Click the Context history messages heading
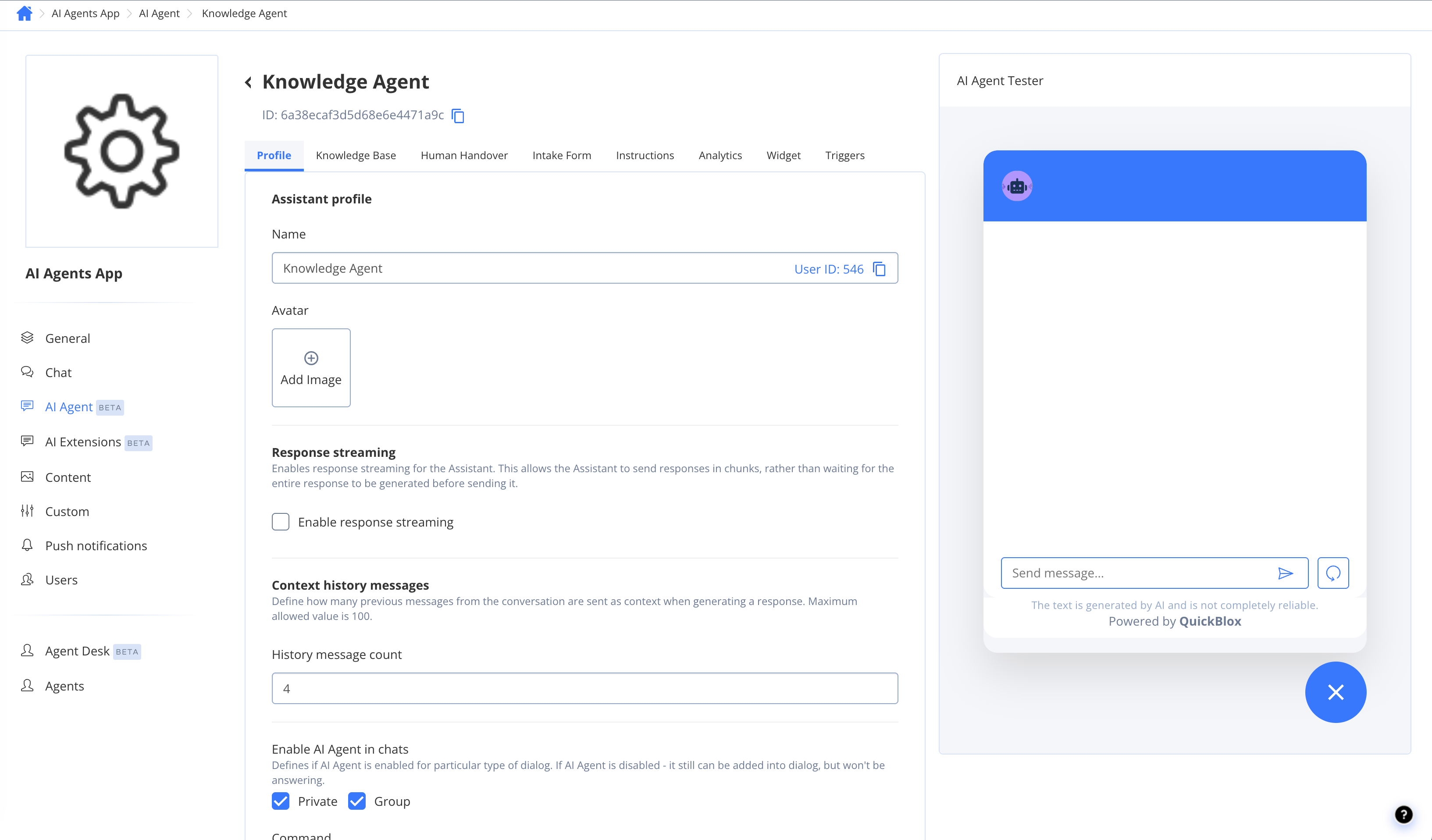Screen dimensions: 1432x840 tap(350, 585)
